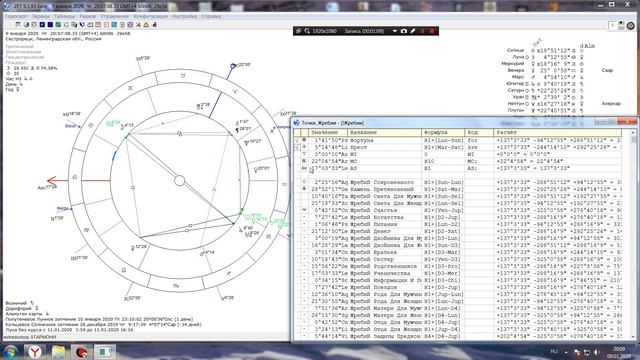The image size is (640, 360).
Task: Stop the recording with the red square button
Action: [x=431, y=31]
